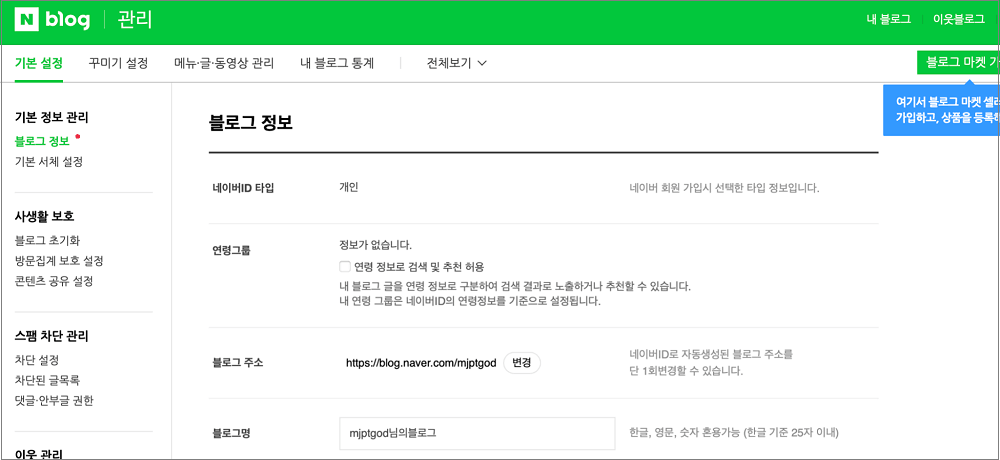The width and height of the screenshot is (1000, 460).
Task: Open 차단 설정 in spam management
Action: tap(36, 360)
